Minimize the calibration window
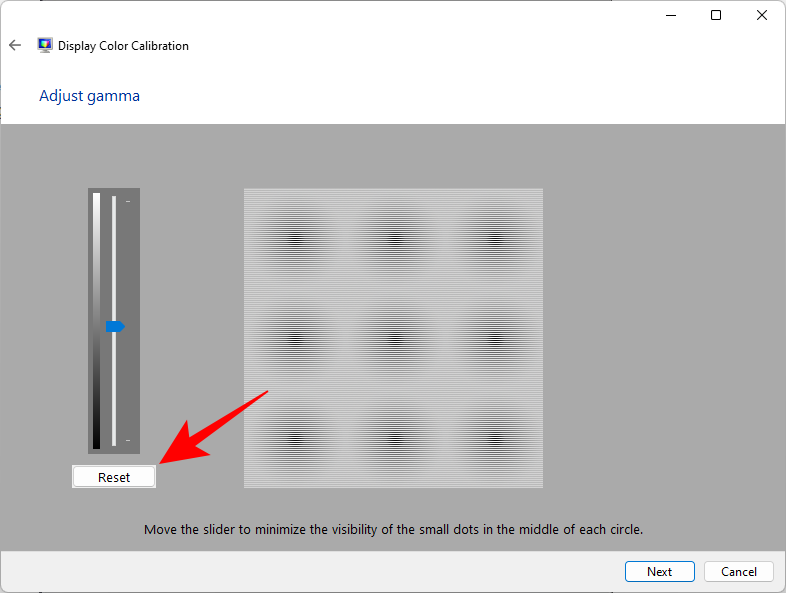Viewport: 786px width, 593px height. coord(671,16)
